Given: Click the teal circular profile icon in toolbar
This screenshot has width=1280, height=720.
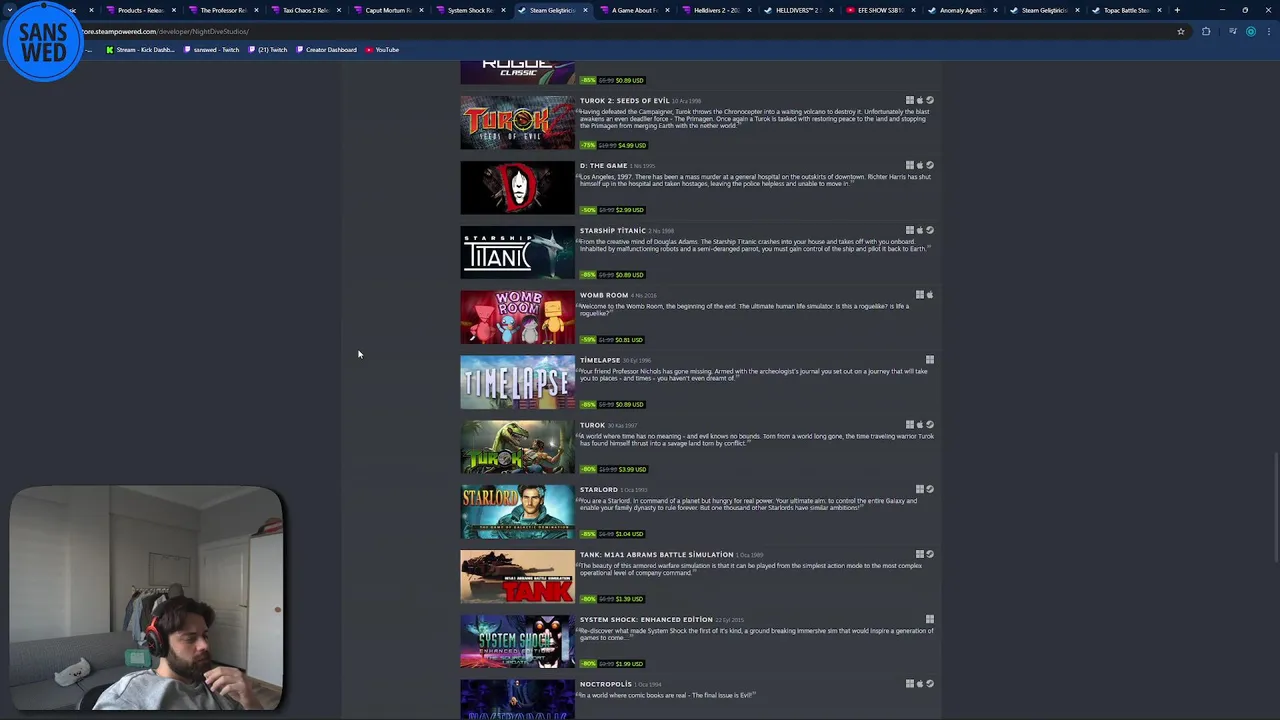Looking at the screenshot, I should pyautogui.click(x=1250, y=31).
